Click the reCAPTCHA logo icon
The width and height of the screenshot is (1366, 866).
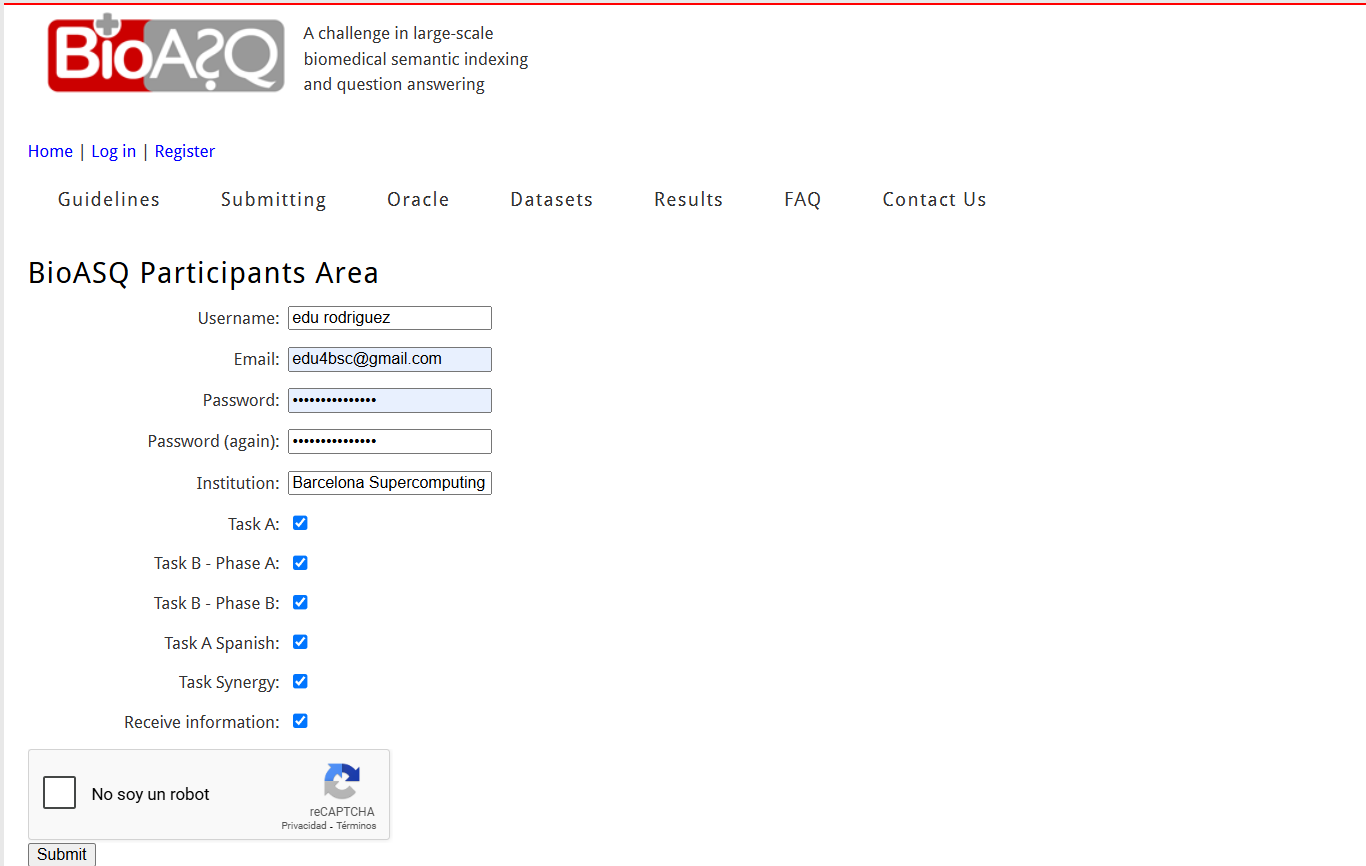click(342, 782)
